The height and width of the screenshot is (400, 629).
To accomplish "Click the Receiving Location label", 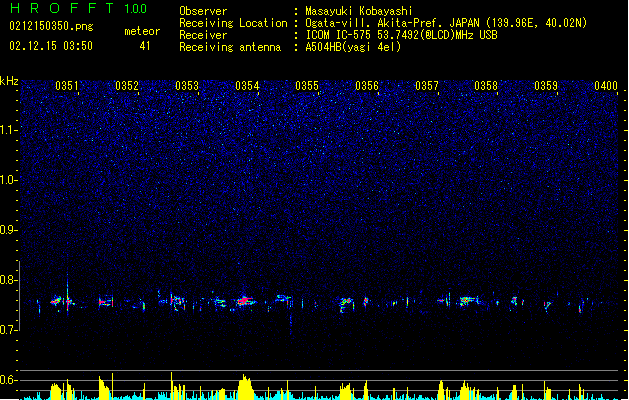I will (233, 23).
